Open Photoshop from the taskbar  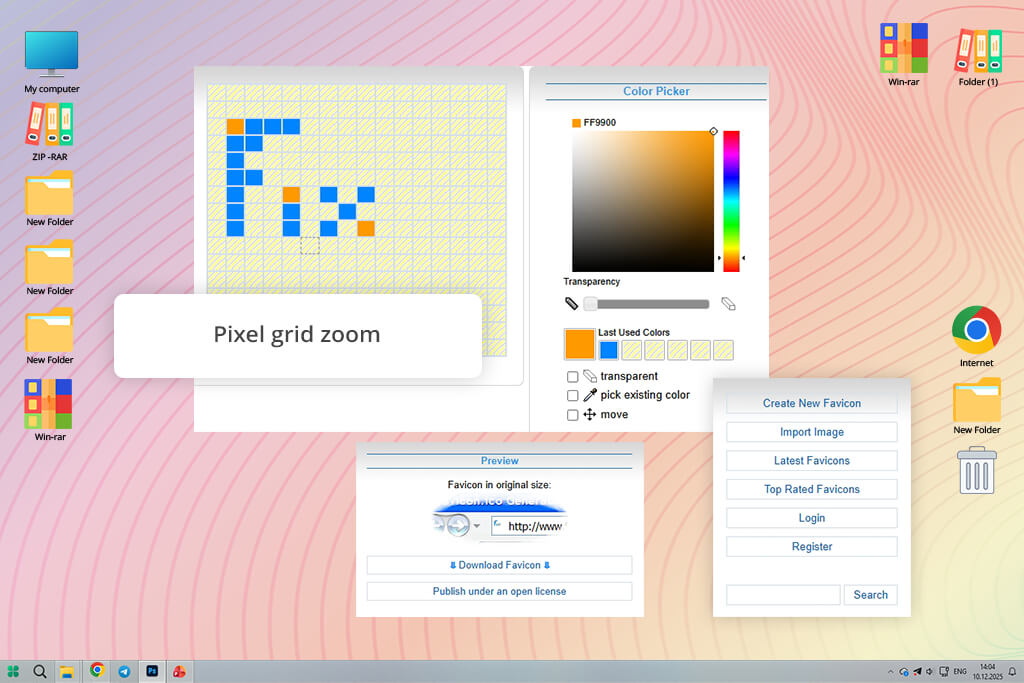pyautogui.click(x=152, y=671)
